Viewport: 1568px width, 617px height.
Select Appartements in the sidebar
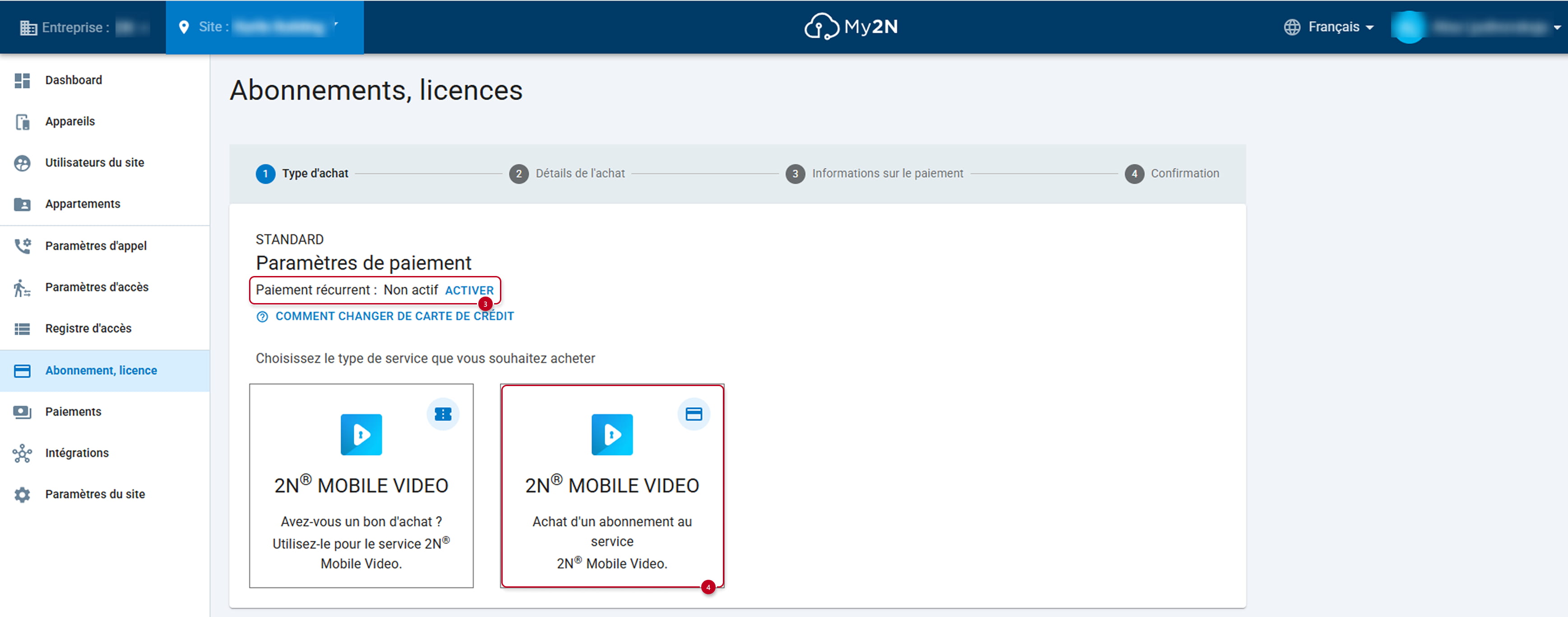pyautogui.click(x=105, y=204)
